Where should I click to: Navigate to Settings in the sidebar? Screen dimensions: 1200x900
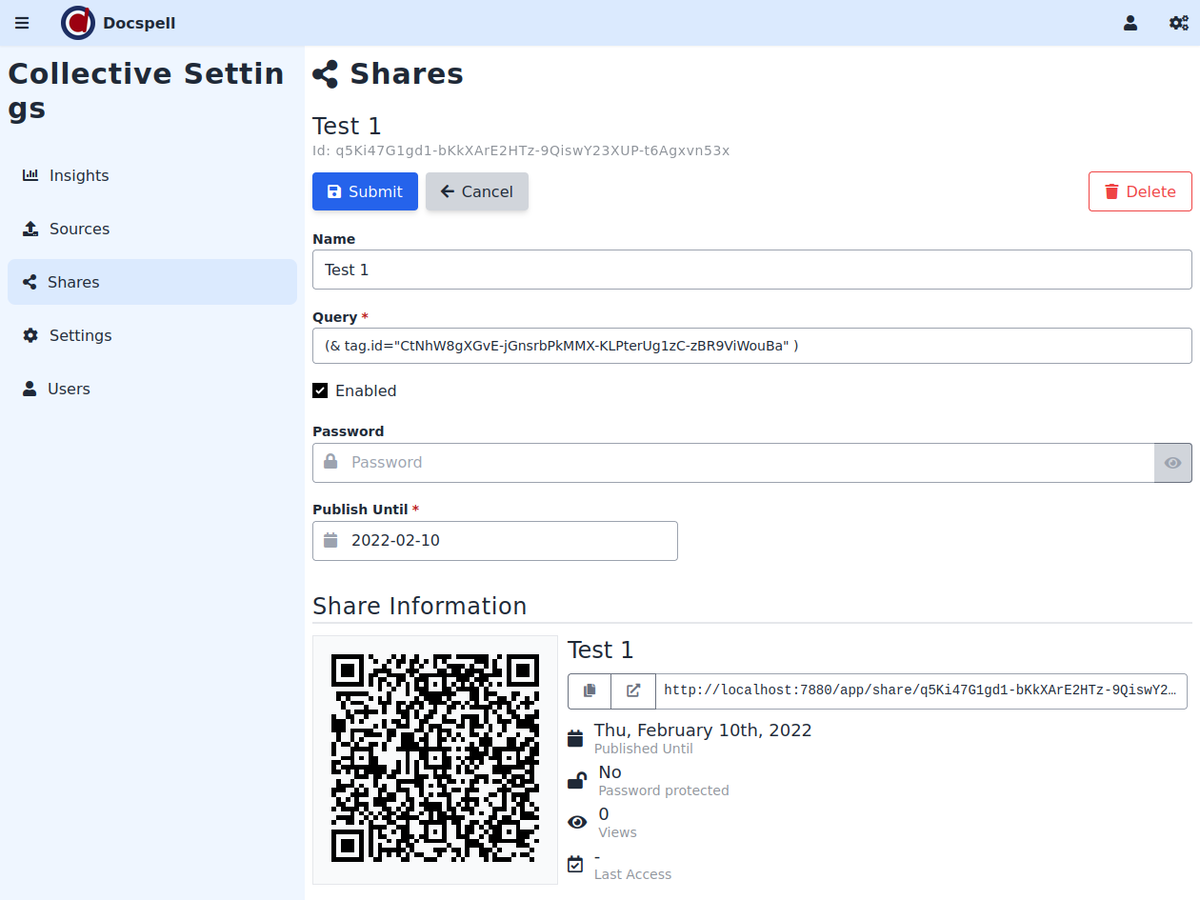(x=80, y=336)
